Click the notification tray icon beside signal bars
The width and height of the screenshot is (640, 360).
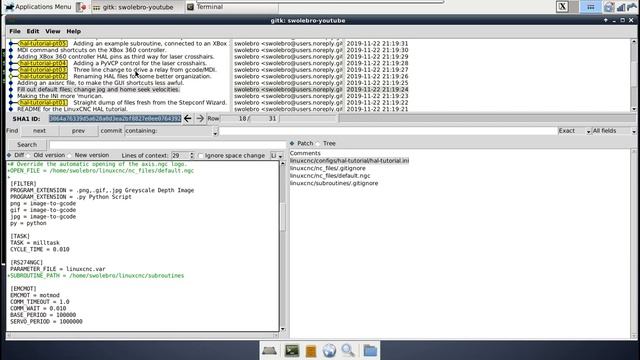[x=609, y=7]
